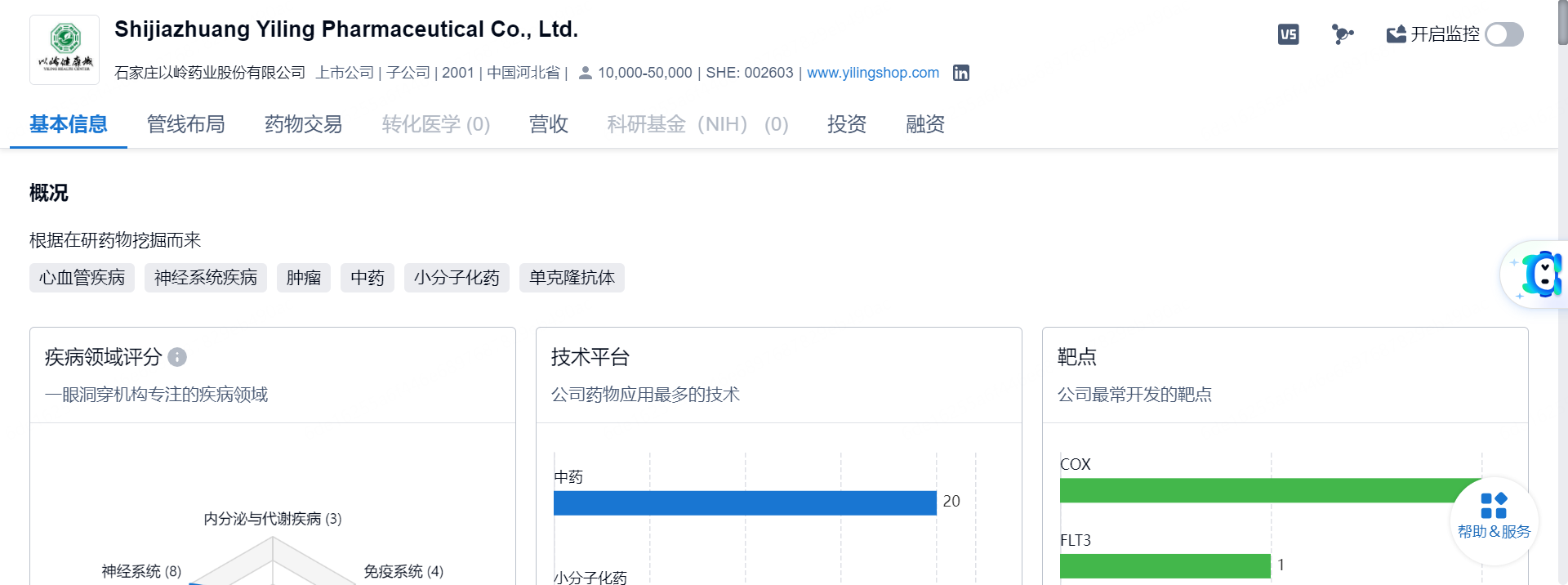Click the 心血管疾病 tag
Viewport: 1568px width, 585px height.
[x=82, y=278]
